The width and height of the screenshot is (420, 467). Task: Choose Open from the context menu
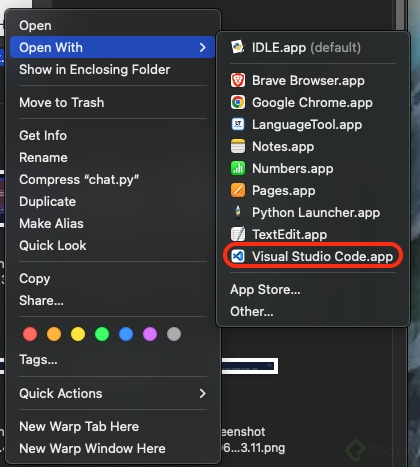(113, 25)
